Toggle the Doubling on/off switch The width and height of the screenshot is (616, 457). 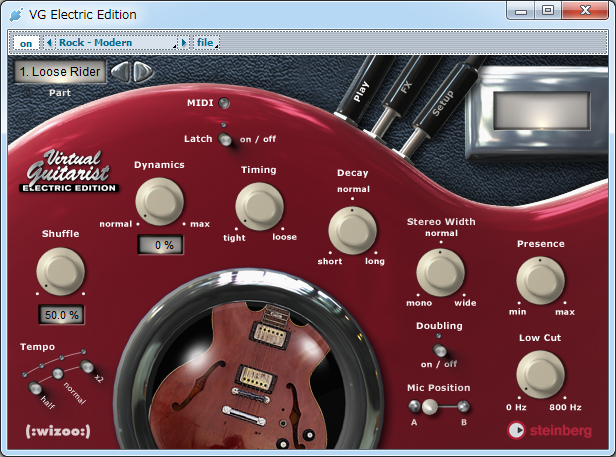pyautogui.click(x=439, y=349)
